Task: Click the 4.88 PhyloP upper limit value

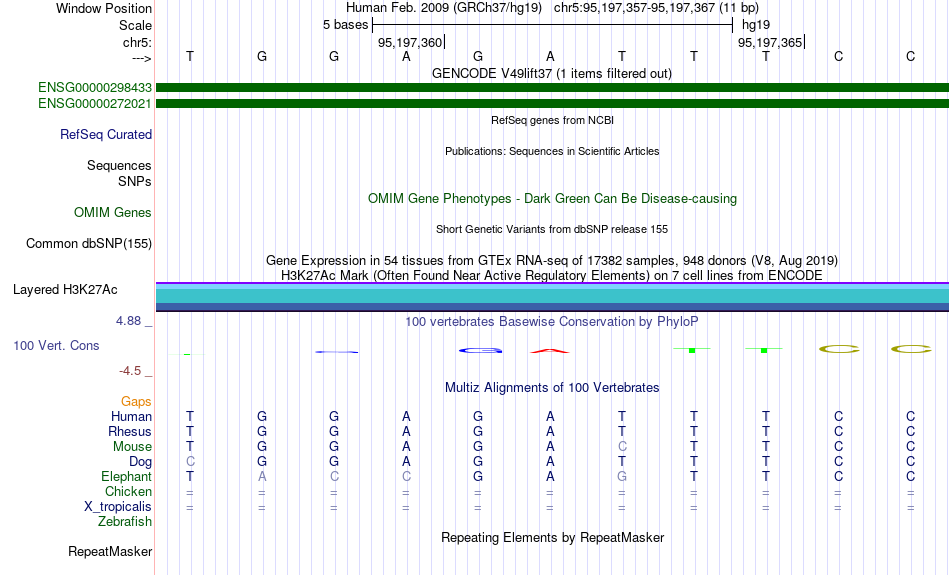Action: (128, 321)
